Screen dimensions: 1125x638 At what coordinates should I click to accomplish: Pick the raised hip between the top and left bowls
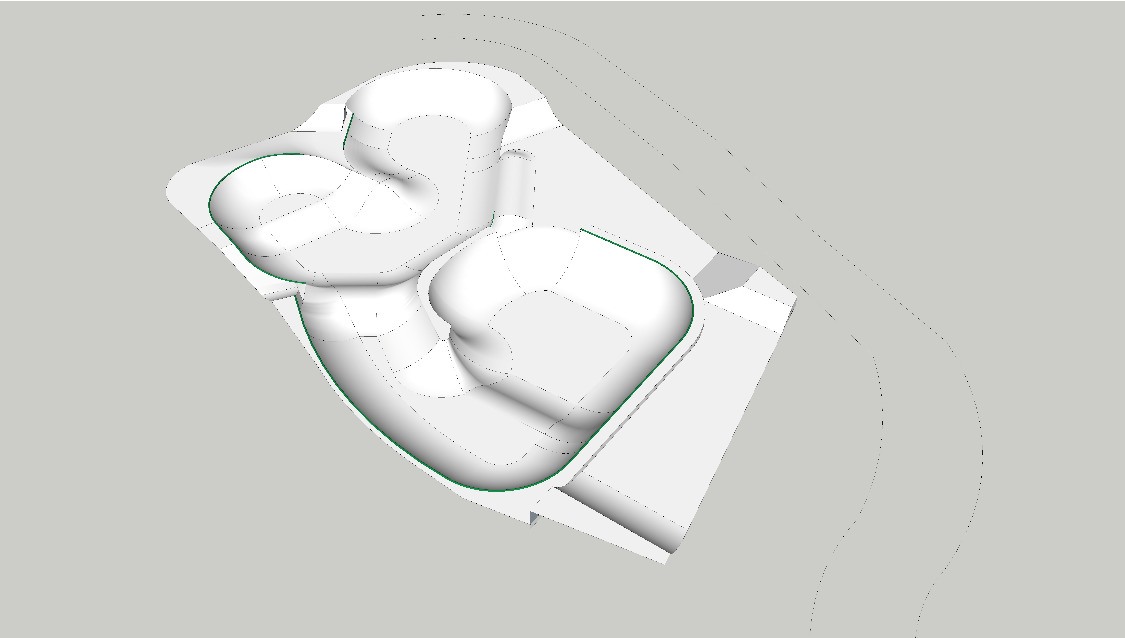[x=400, y=180]
